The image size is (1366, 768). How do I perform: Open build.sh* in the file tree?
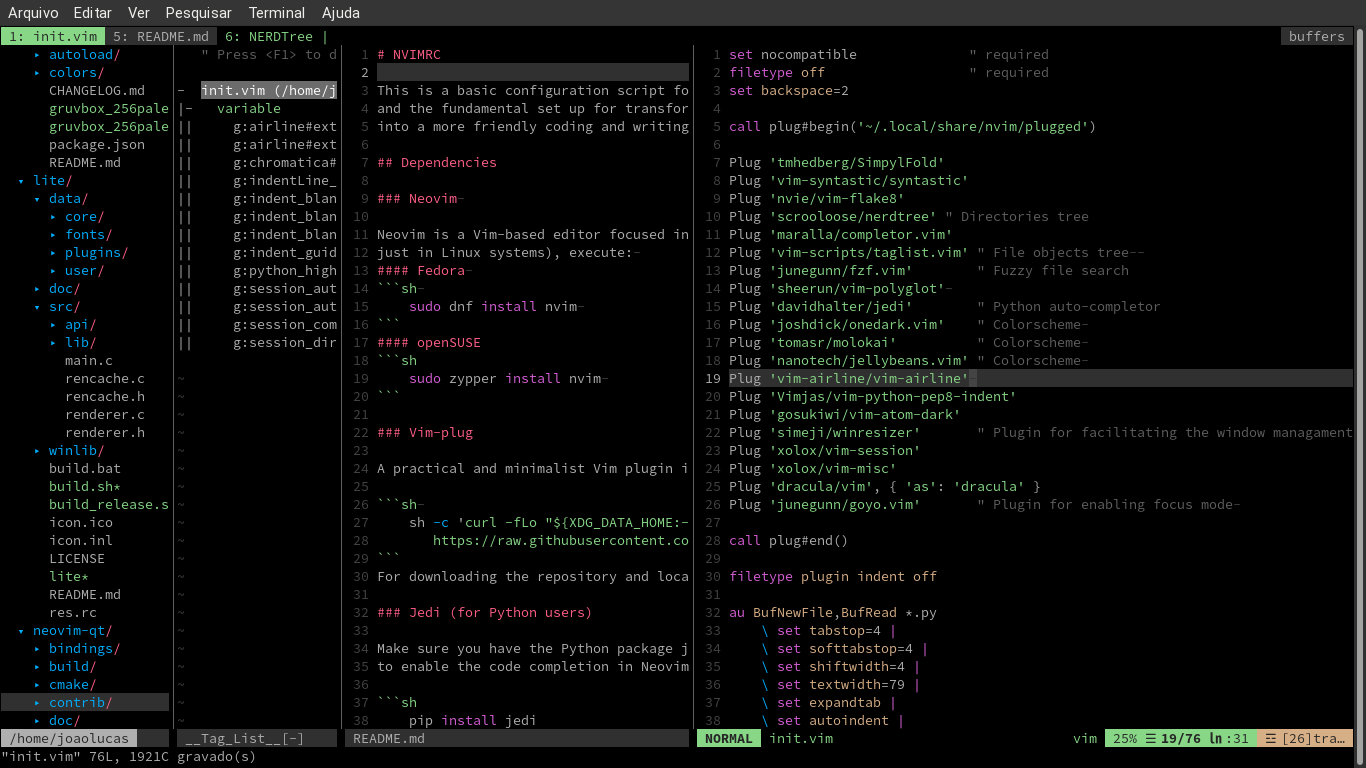pyautogui.click(x=85, y=486)
